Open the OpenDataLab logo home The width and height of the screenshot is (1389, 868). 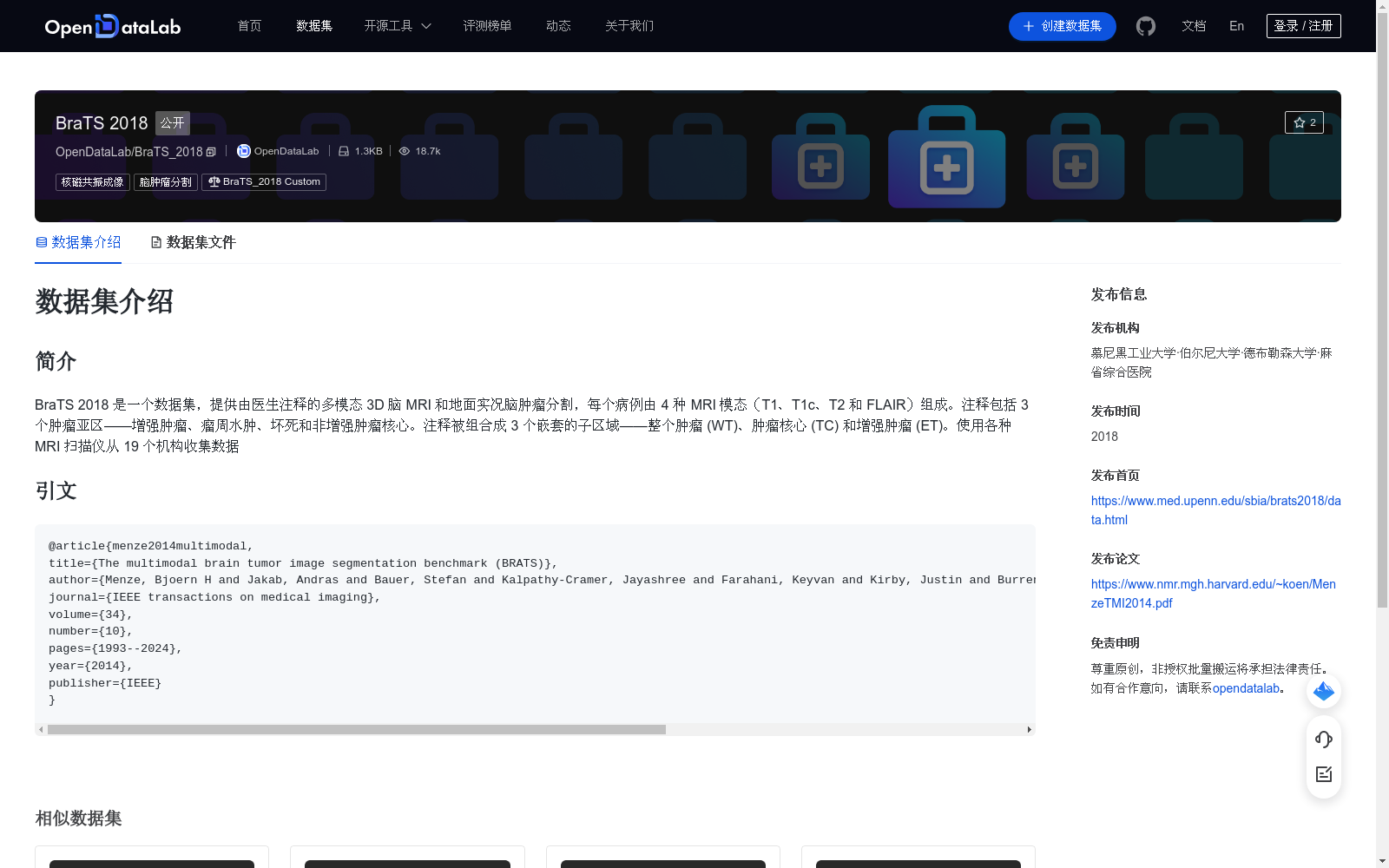113,26
